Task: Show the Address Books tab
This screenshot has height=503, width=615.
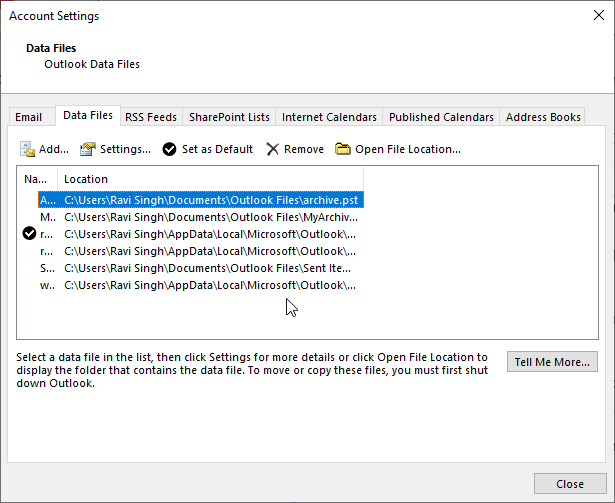Action: coord(543,117)
